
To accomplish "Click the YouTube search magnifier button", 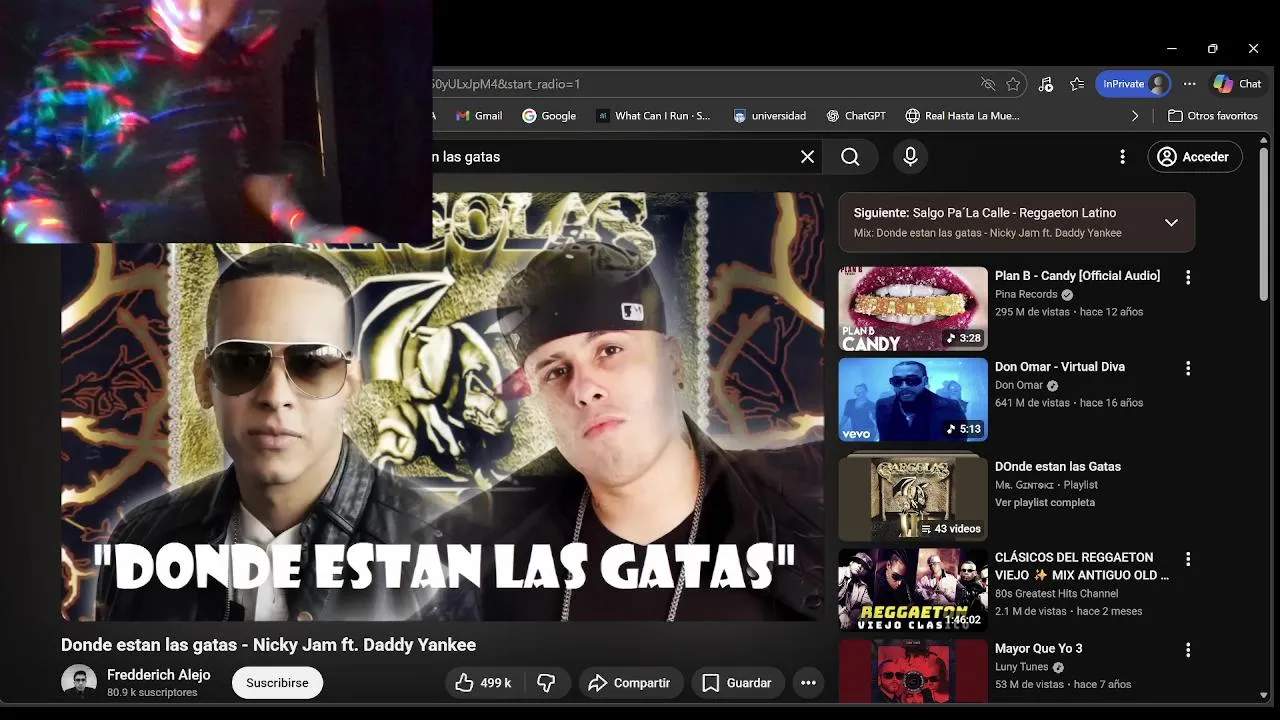I will pos(850,156).
